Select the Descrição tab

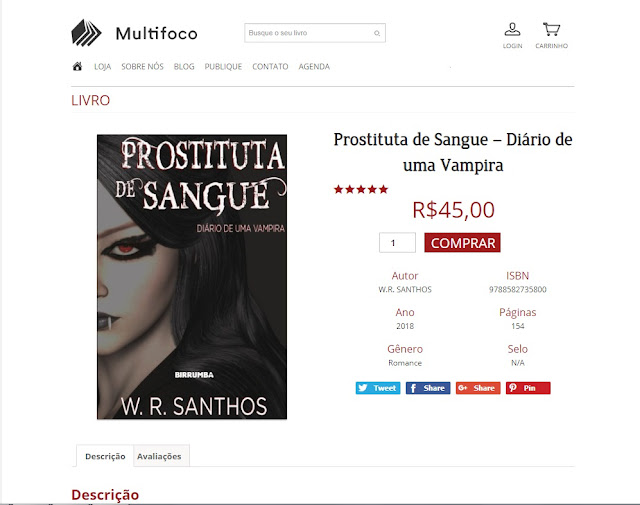pyautogui.click(x=105, y=456)
